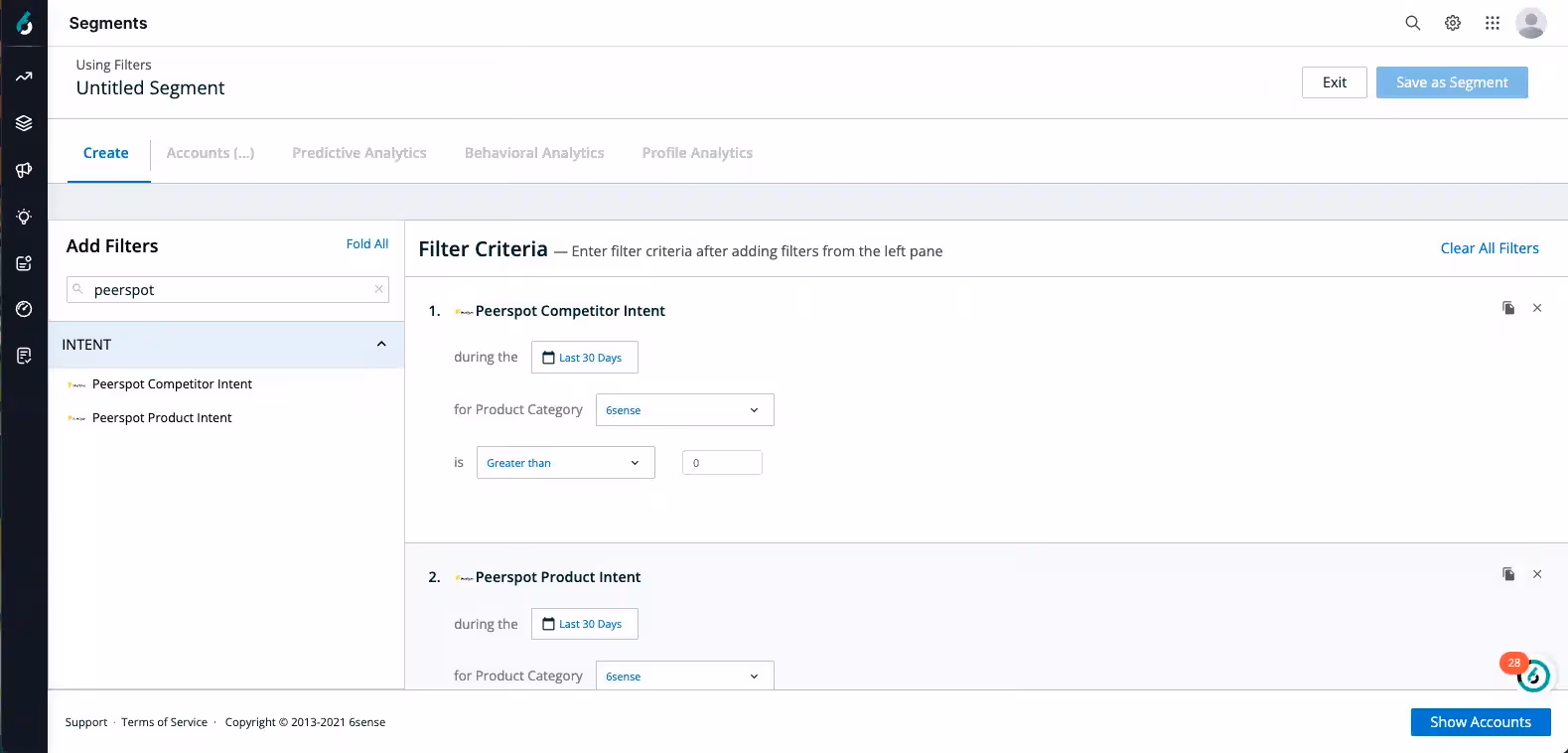Remove the Peerspot Product Intent filter
Viewport: 1568px width, 753px height.
tap(1537, 574)
